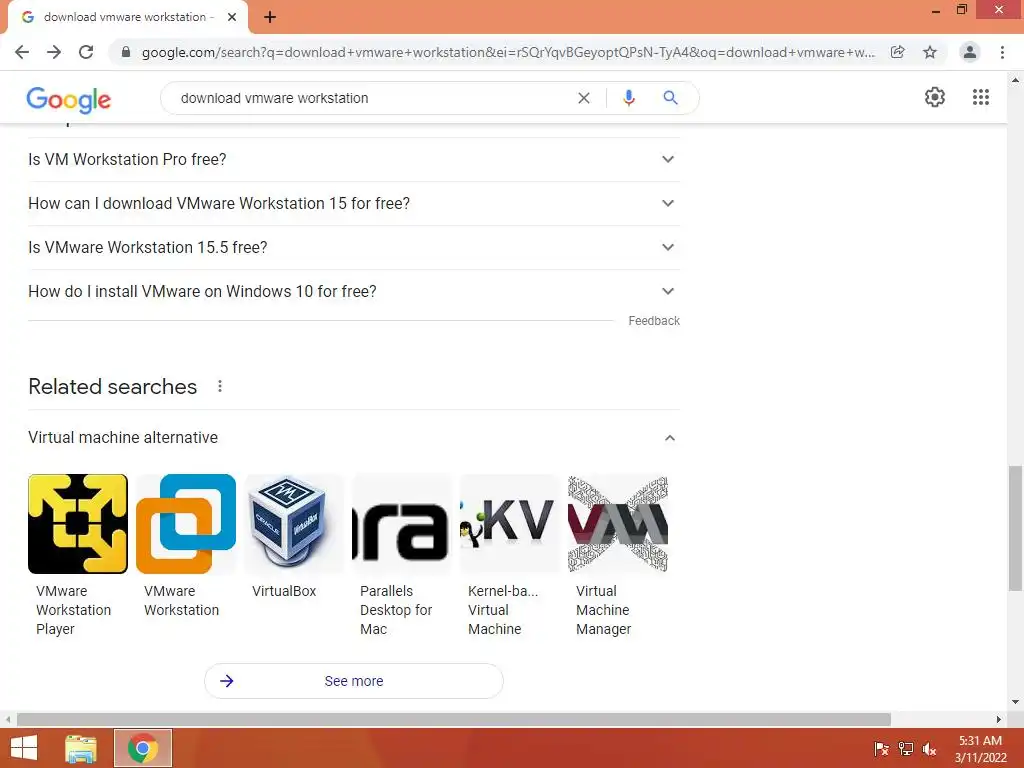This screenshot has width=1024, height=768.
Task: Click the muted speaker volume icon
Action: (929, 749)
